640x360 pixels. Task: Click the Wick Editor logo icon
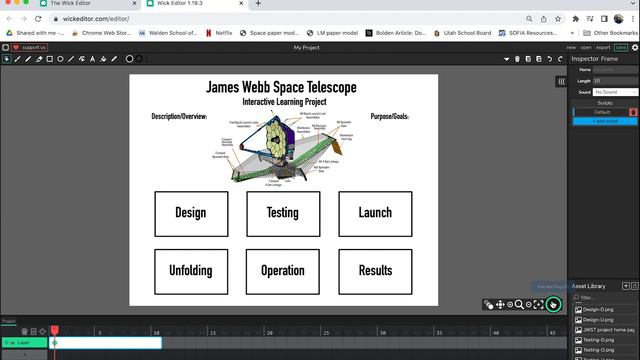pos(6,48)
